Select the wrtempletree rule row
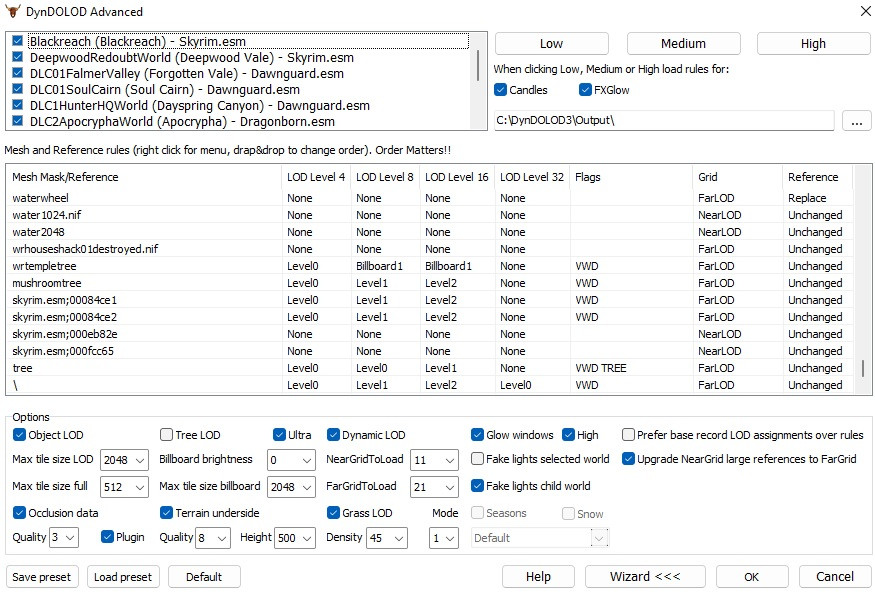 (x=430, y=266)
